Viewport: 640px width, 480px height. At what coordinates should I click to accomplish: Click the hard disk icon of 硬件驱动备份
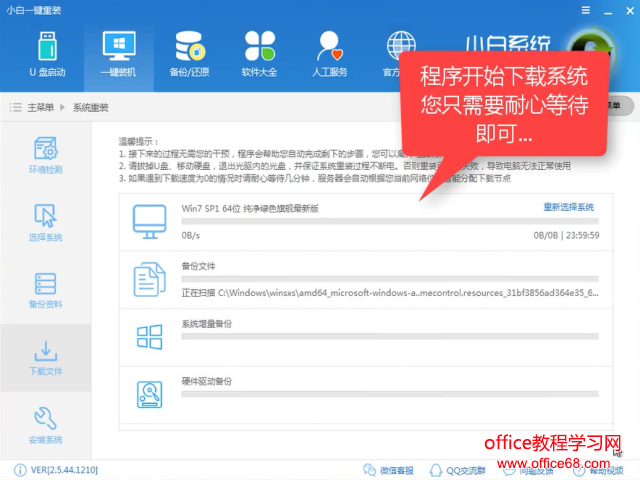(x=149, y=395)
